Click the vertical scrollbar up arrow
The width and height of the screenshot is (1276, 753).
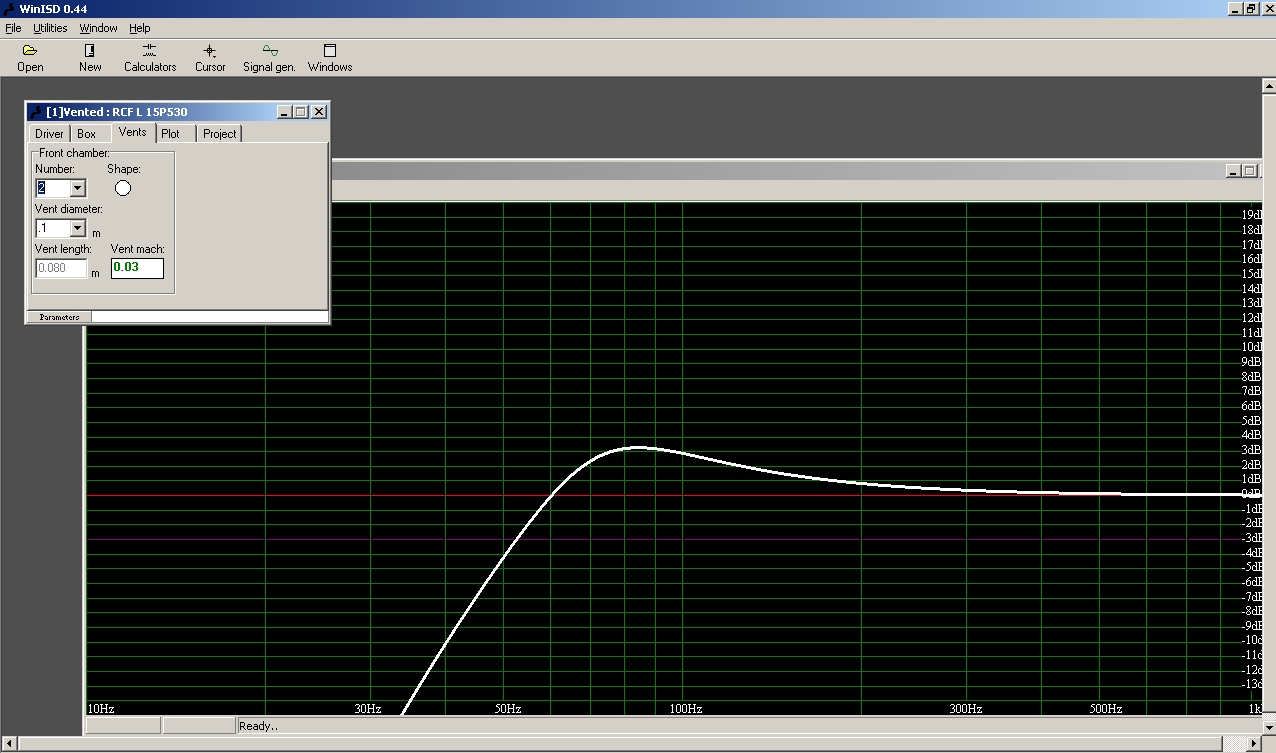coord(1268,86)
